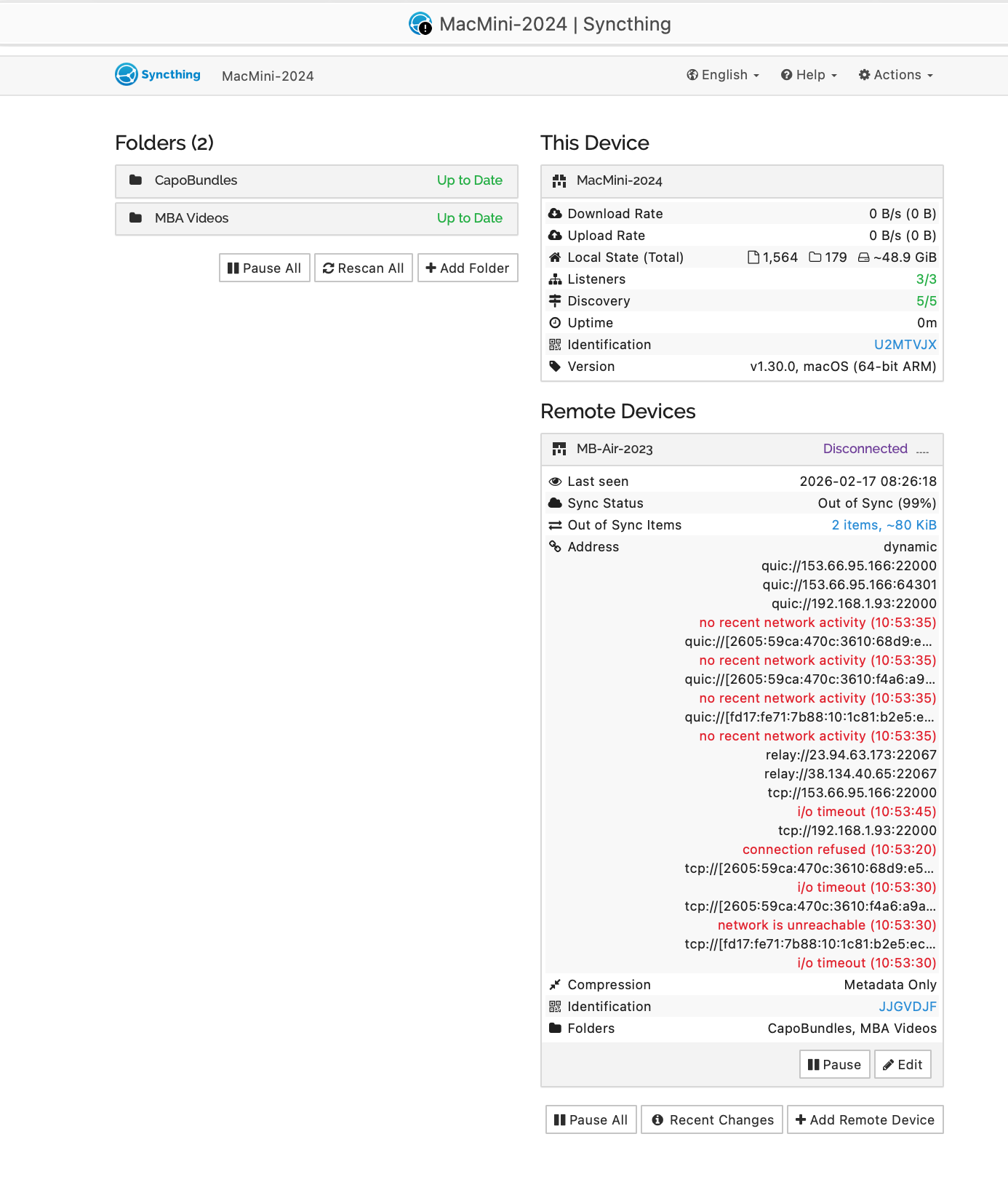Click the Add Remote Device button
Screen dimensions: 1008x1190
pos(865,1120)
